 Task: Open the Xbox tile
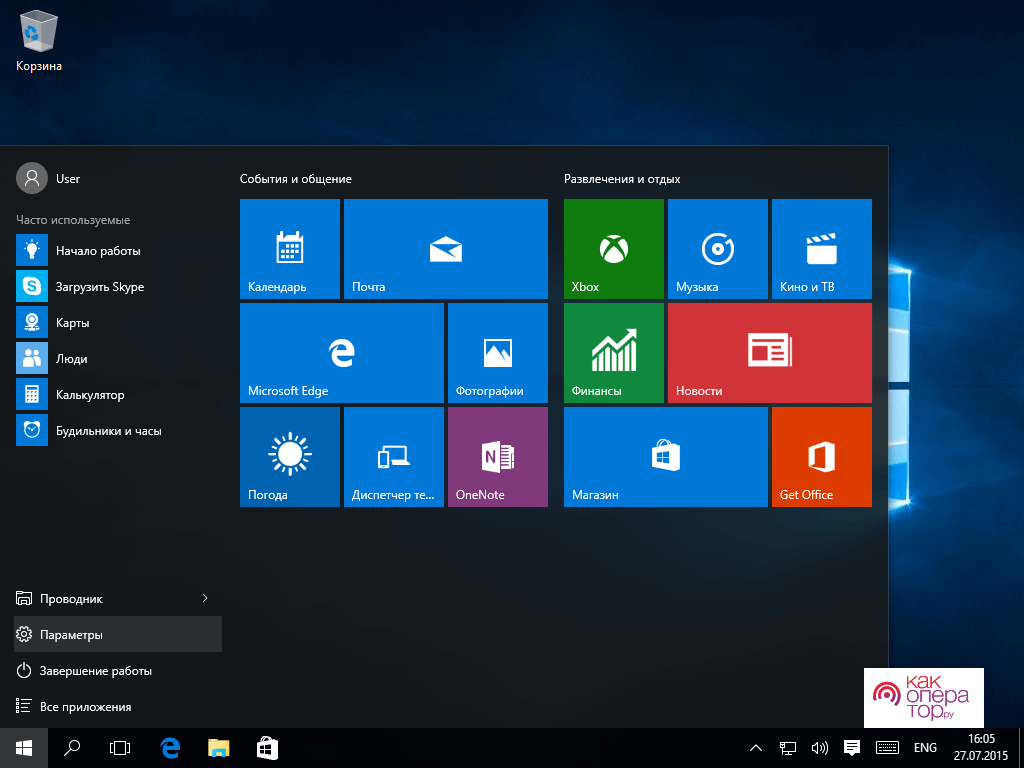click(613, 248)
